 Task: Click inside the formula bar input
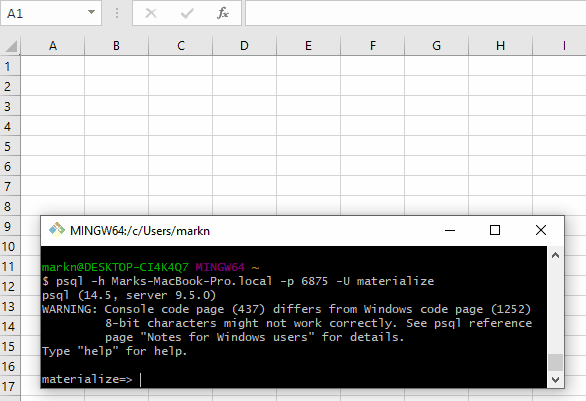(416, 13)
